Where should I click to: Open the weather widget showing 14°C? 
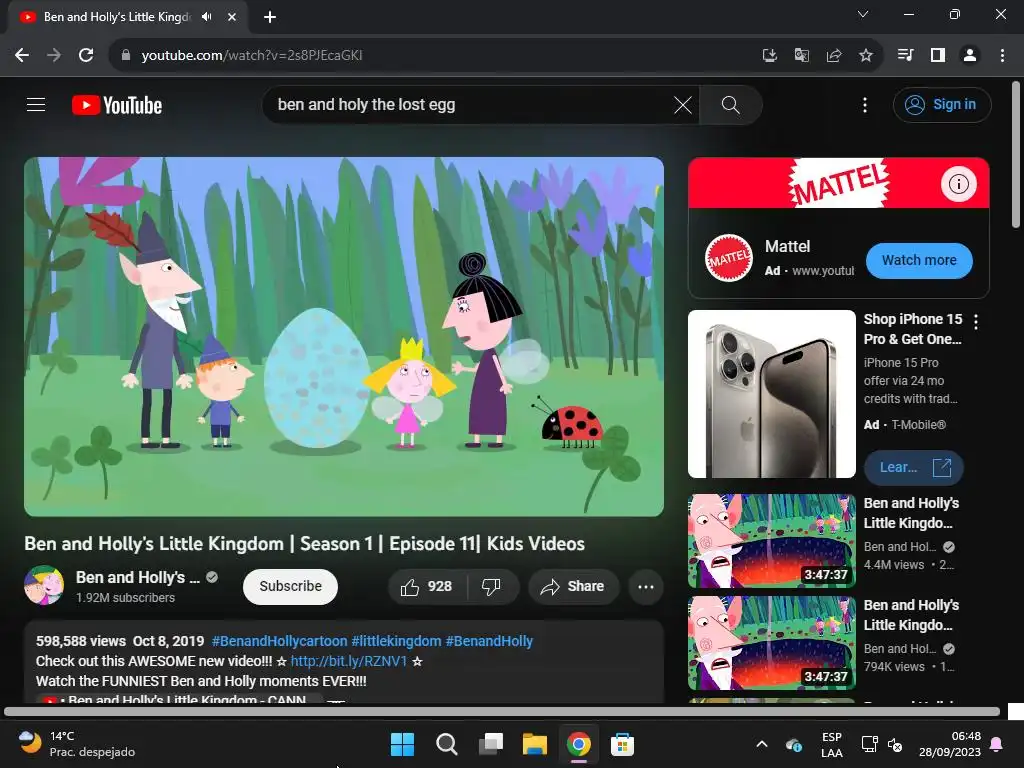[x=76, y=744]
